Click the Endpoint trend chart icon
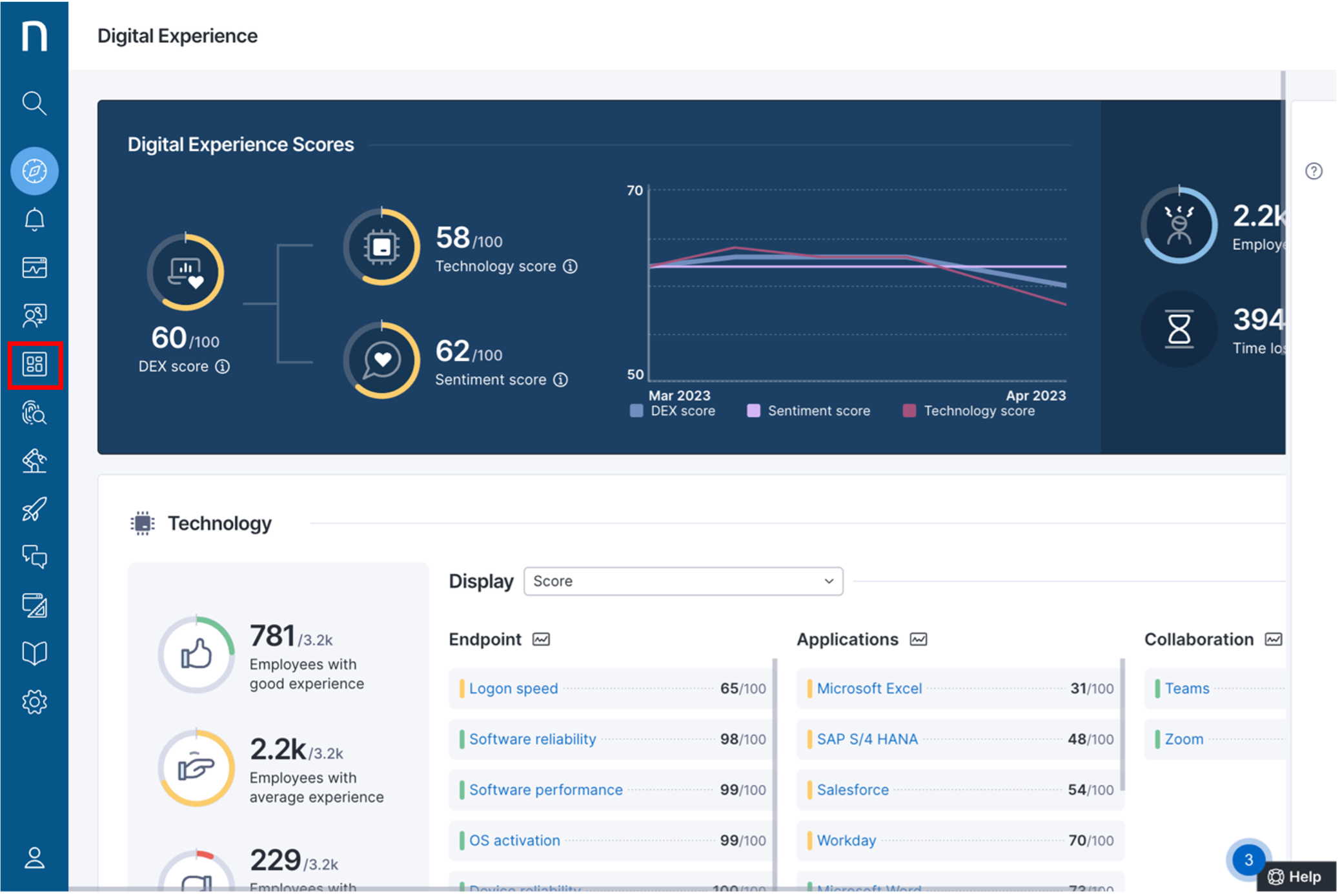Image resolution: width=1340 pixels, height=896 pixels. [x=542, y=639]
